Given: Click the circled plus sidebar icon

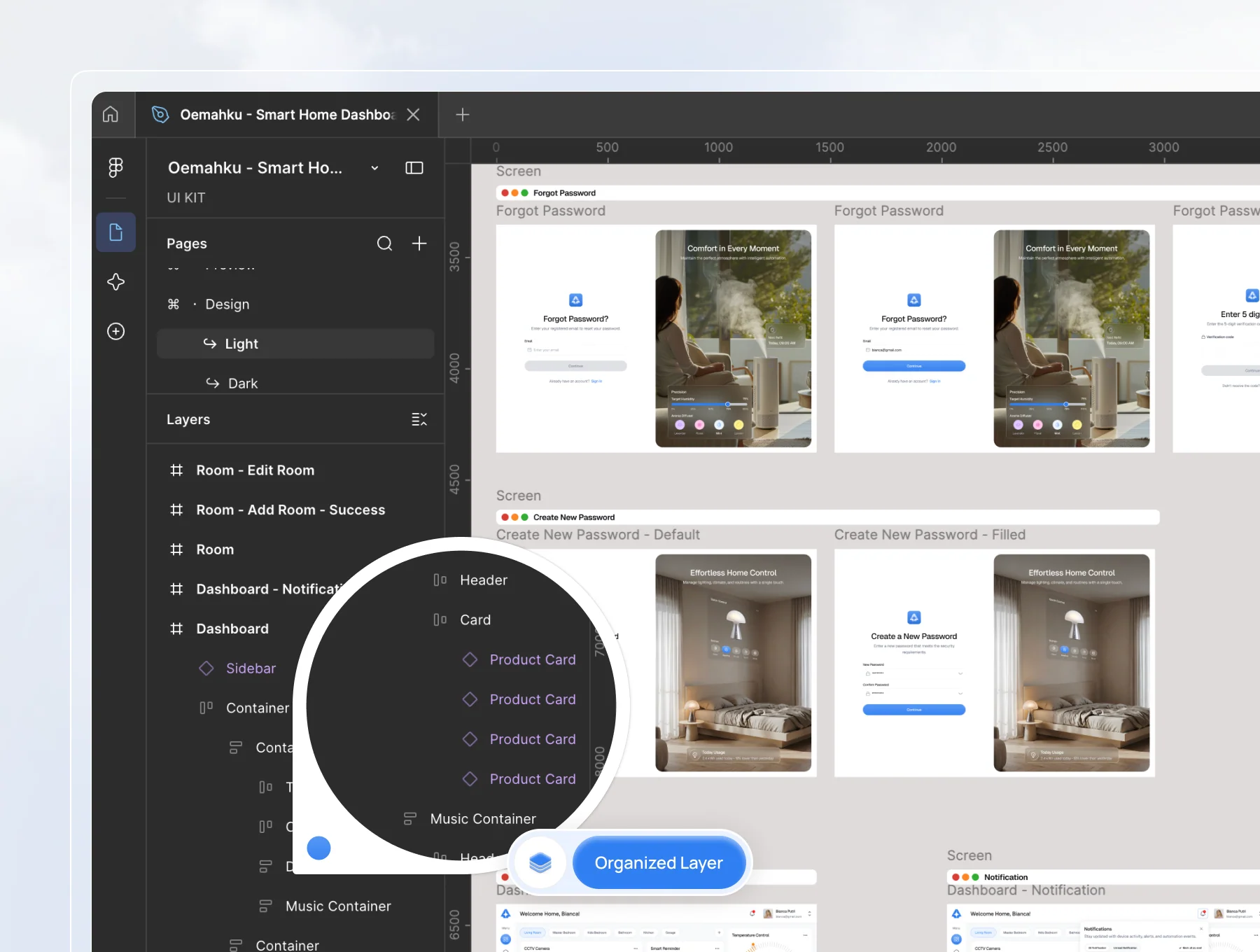Looking at the screenshot, I should pos(115,331).
